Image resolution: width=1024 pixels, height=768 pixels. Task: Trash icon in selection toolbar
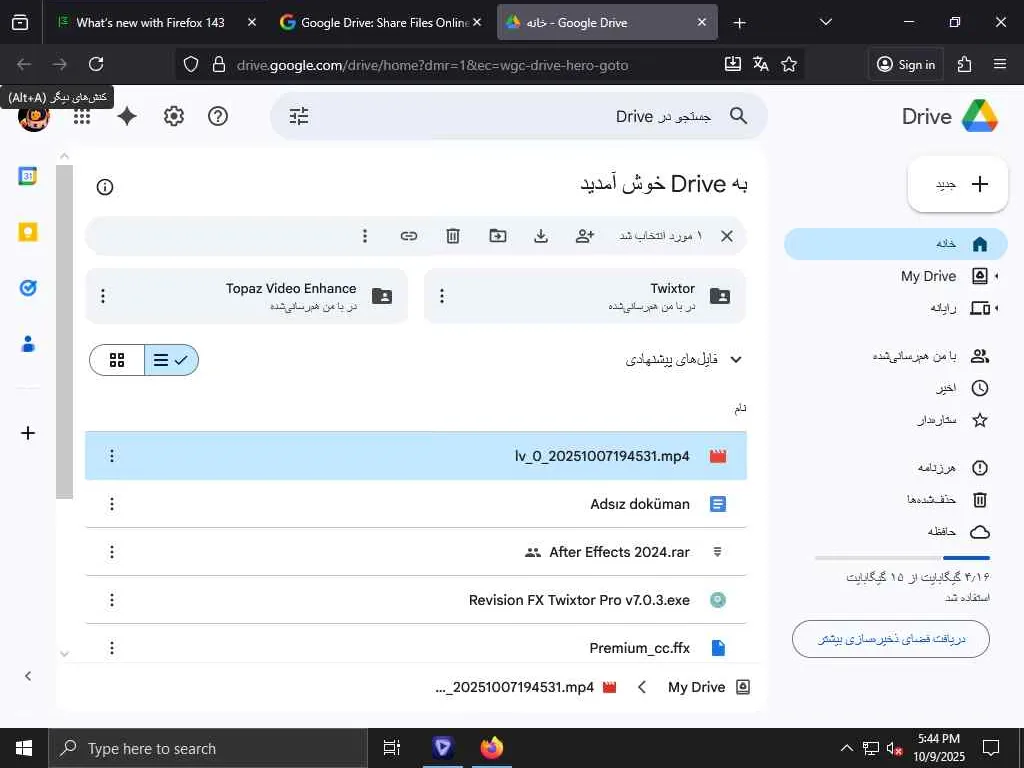tap(453, 236)
